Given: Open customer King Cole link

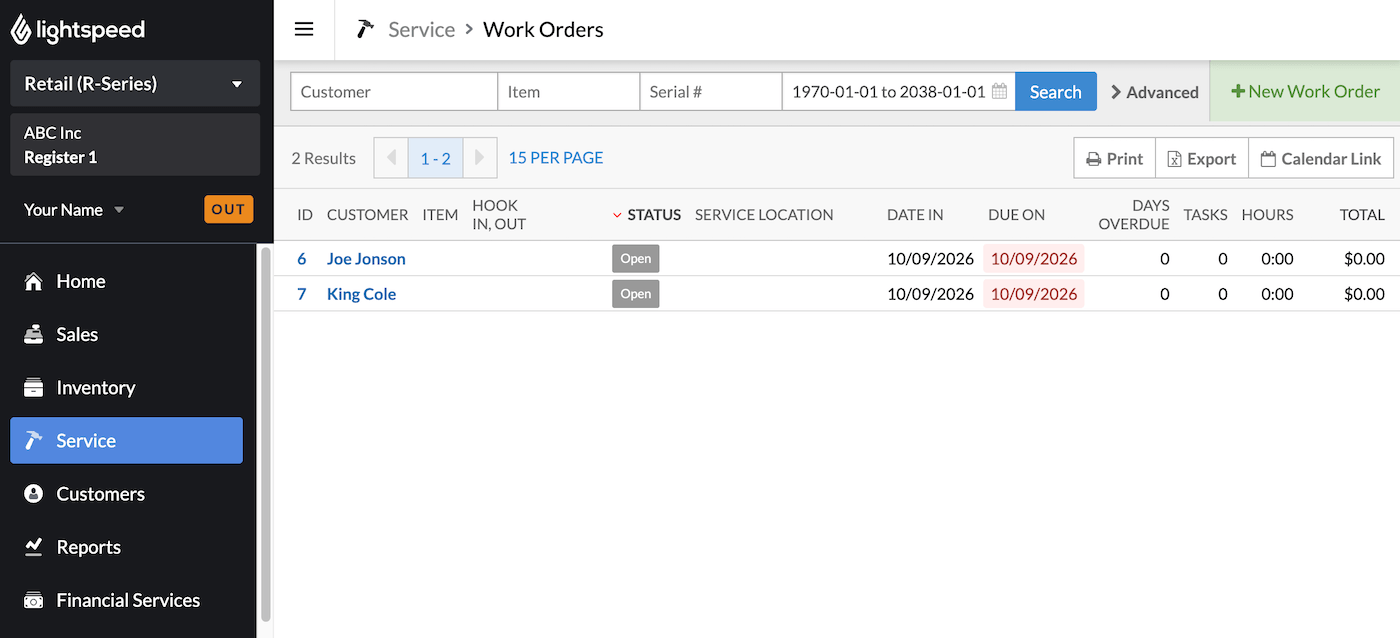Looking at the screenshot, I should [x=361, y=294].
